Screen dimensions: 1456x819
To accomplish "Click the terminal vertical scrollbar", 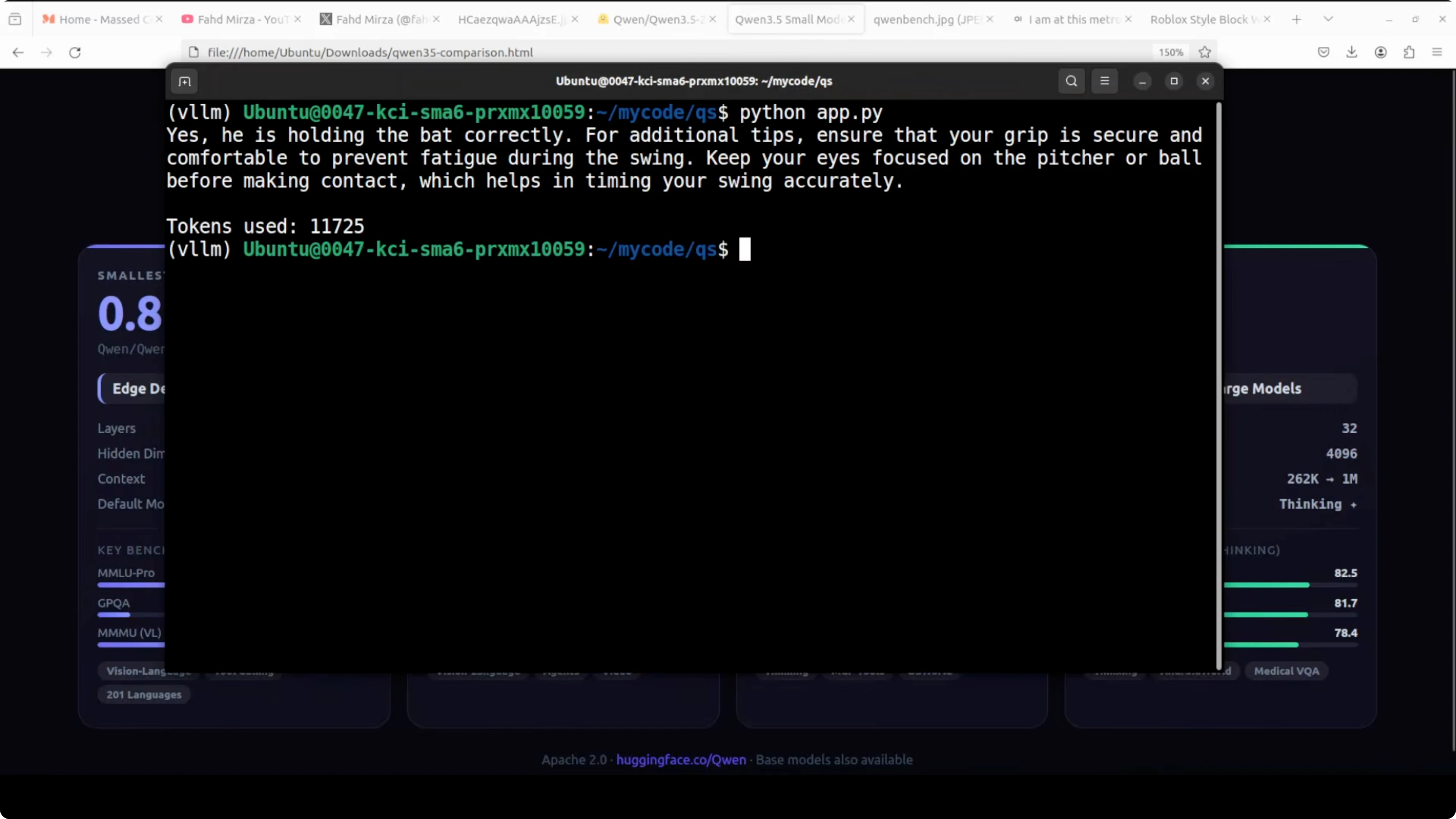I will [x=1219, y=384].
